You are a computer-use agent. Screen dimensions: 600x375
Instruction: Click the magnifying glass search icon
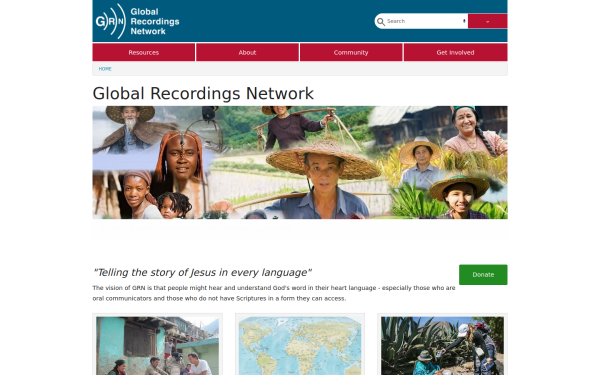(x=380, y=21)
